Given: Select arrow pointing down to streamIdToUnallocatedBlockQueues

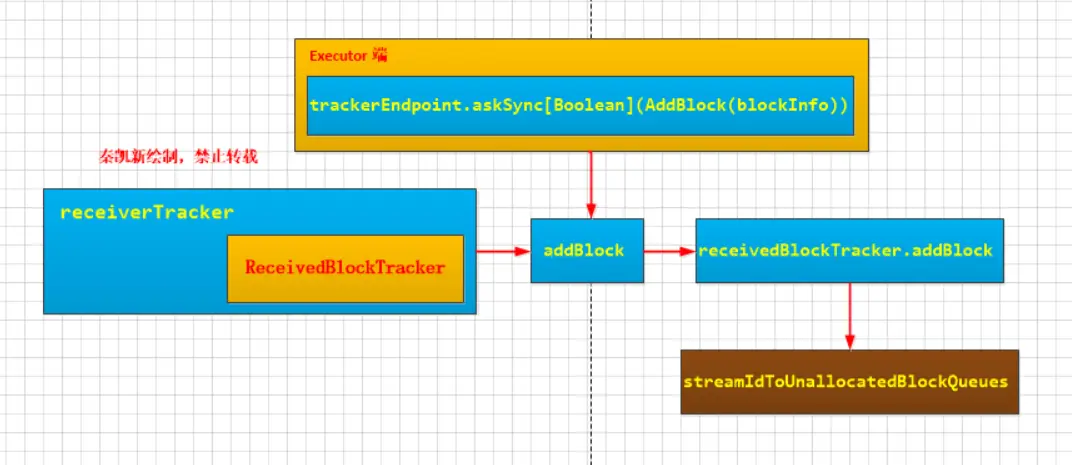Looking at the screenshot, I should click(850, 316).
